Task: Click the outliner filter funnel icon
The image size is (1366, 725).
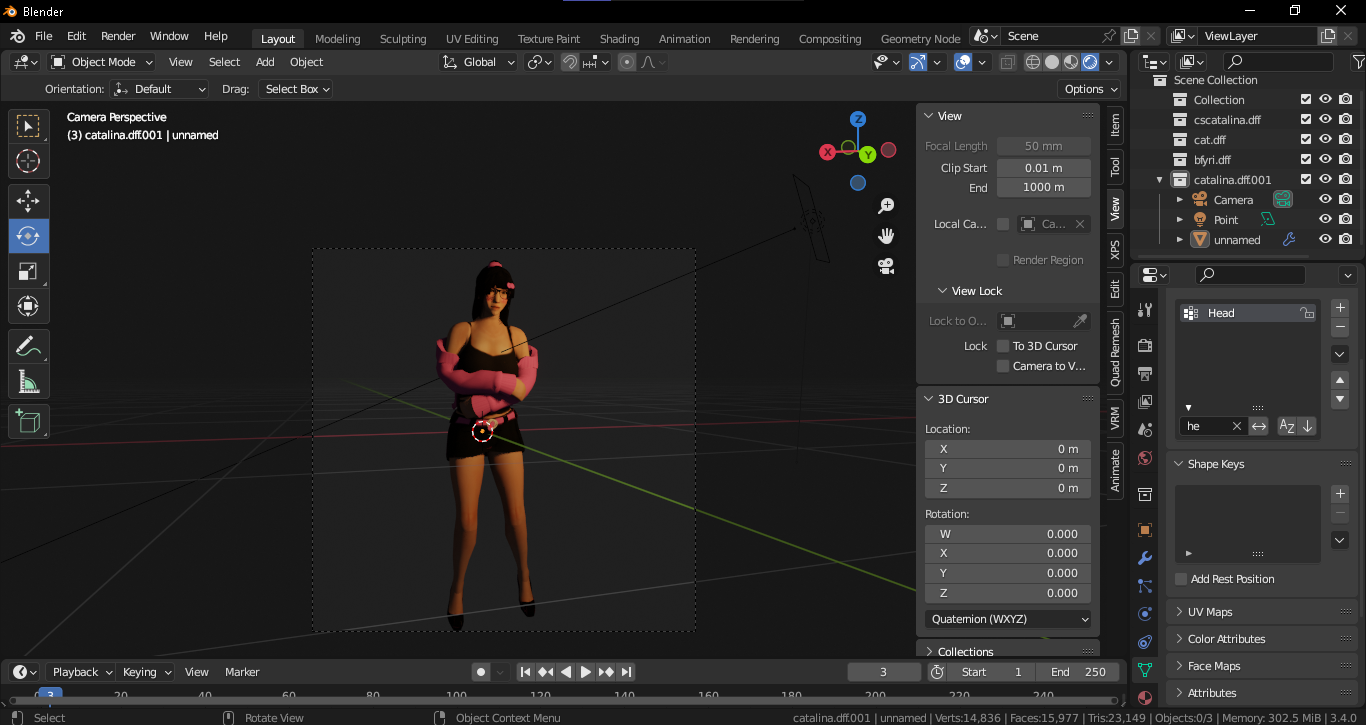Action: (1357, 62)
